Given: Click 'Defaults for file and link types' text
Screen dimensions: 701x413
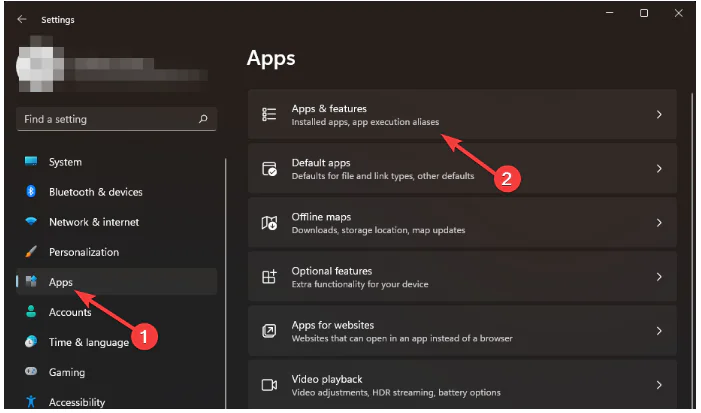Looking at the screenshot, I should [352, 176].
